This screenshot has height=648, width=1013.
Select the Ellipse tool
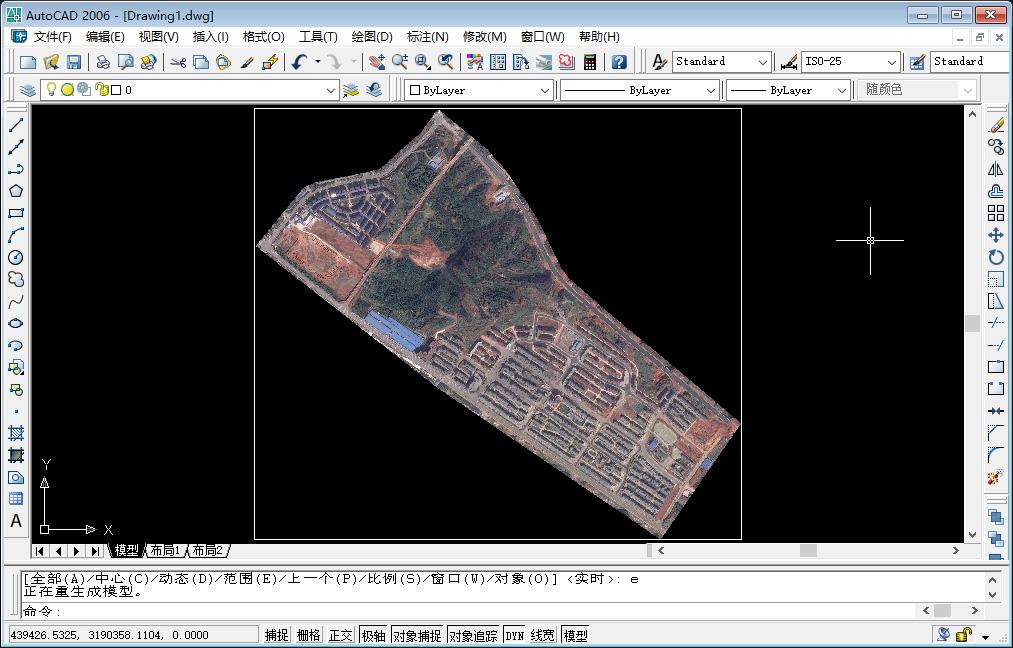coord(16,323)
